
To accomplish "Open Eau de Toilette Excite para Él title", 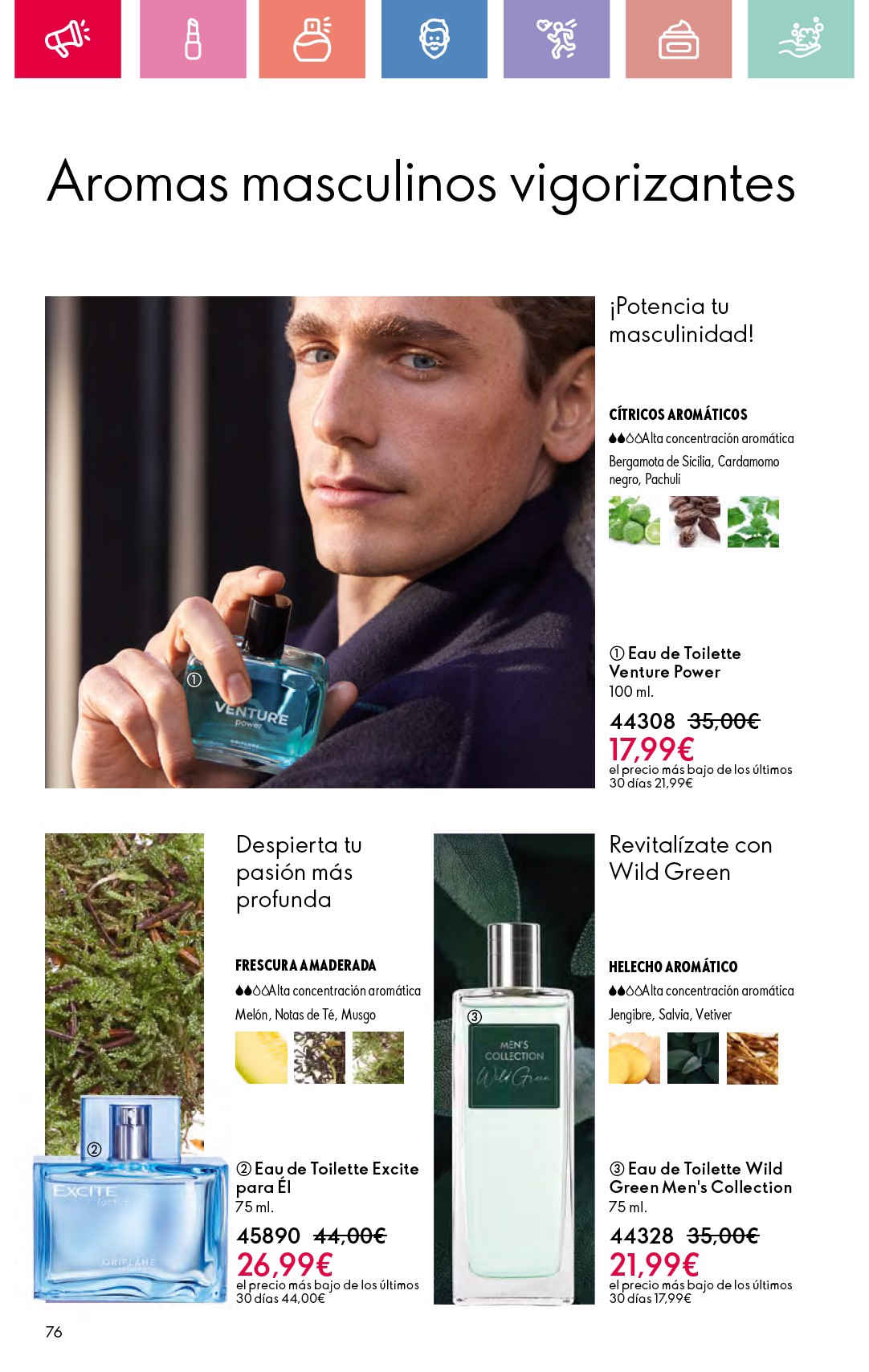I will tap(327, 1178).
